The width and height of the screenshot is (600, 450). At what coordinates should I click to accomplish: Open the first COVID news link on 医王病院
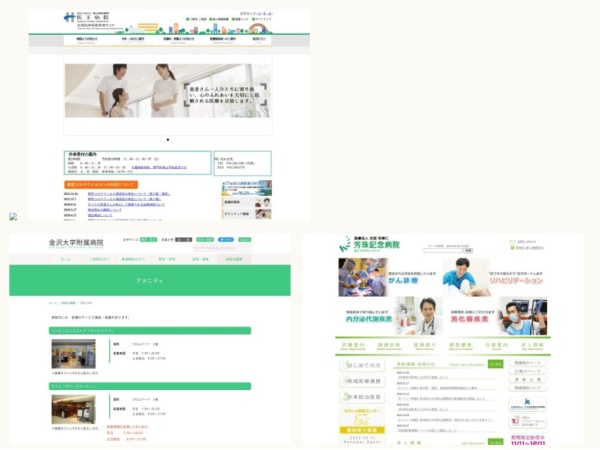[x=129, y=194]
